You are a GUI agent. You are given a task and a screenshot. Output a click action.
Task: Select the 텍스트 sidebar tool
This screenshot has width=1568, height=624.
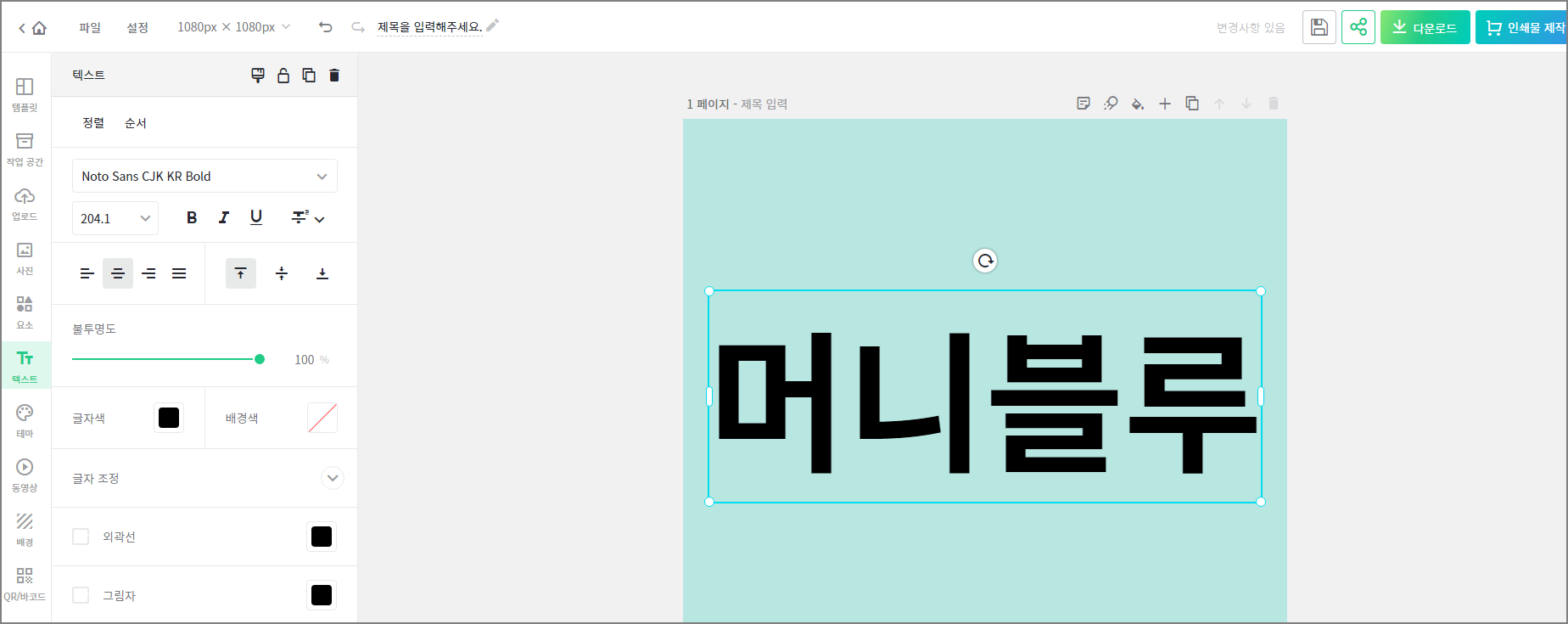25,365
